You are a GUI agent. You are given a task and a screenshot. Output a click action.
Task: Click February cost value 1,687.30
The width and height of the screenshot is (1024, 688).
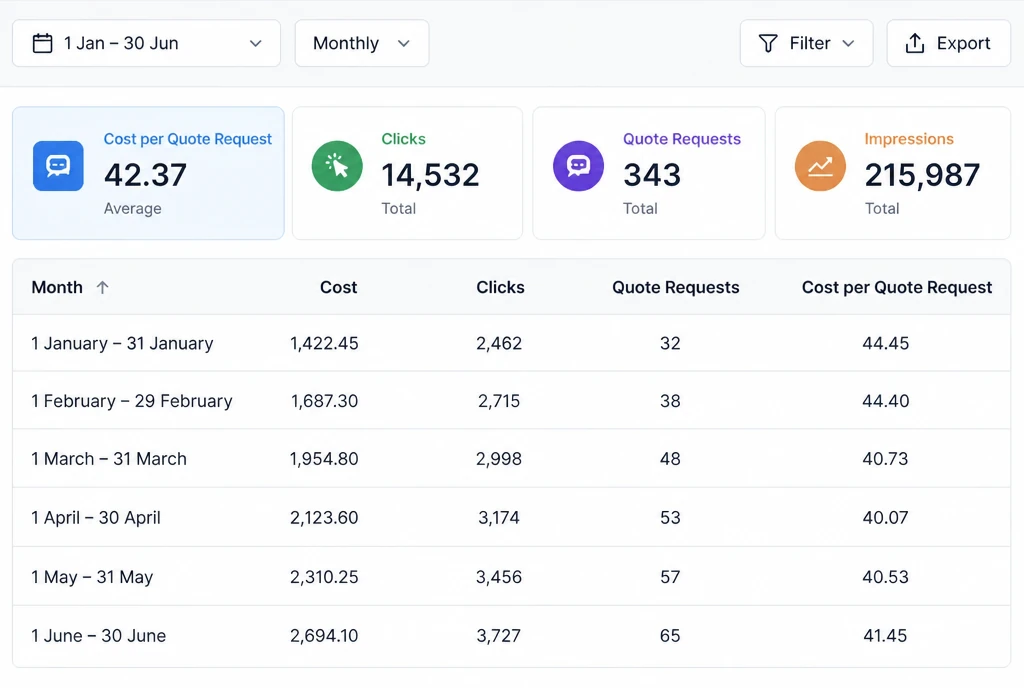coord(324,401)
